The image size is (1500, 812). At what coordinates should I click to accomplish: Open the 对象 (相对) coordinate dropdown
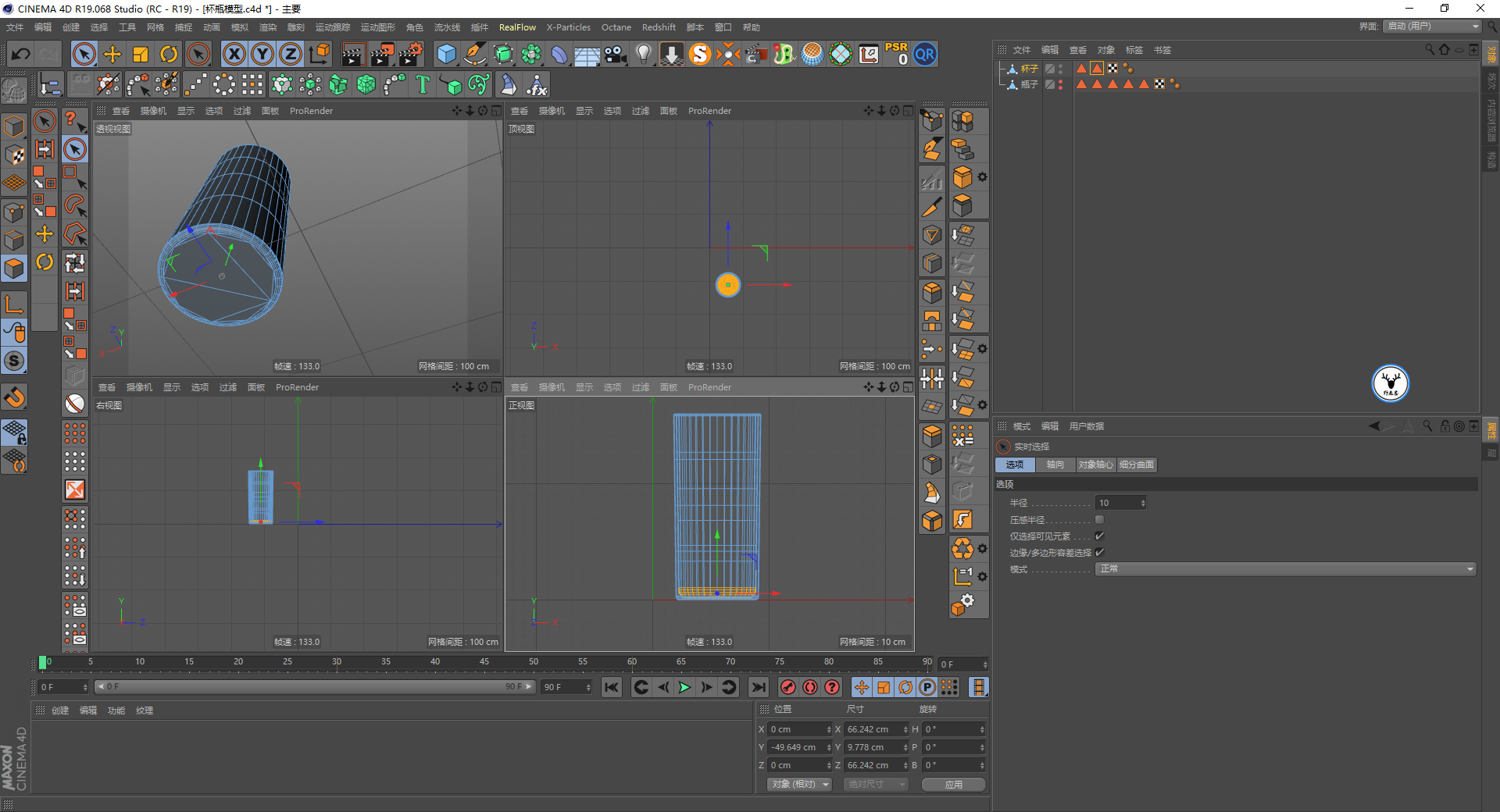799,784
